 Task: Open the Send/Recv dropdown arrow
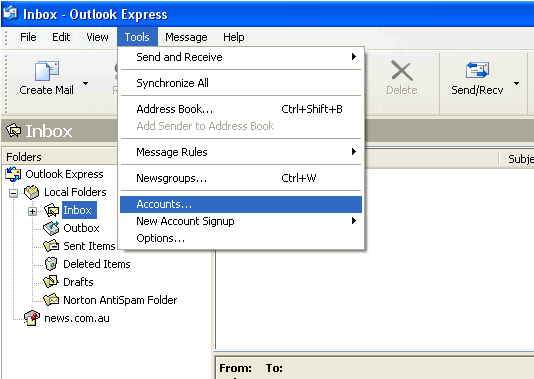coord(517,83)
